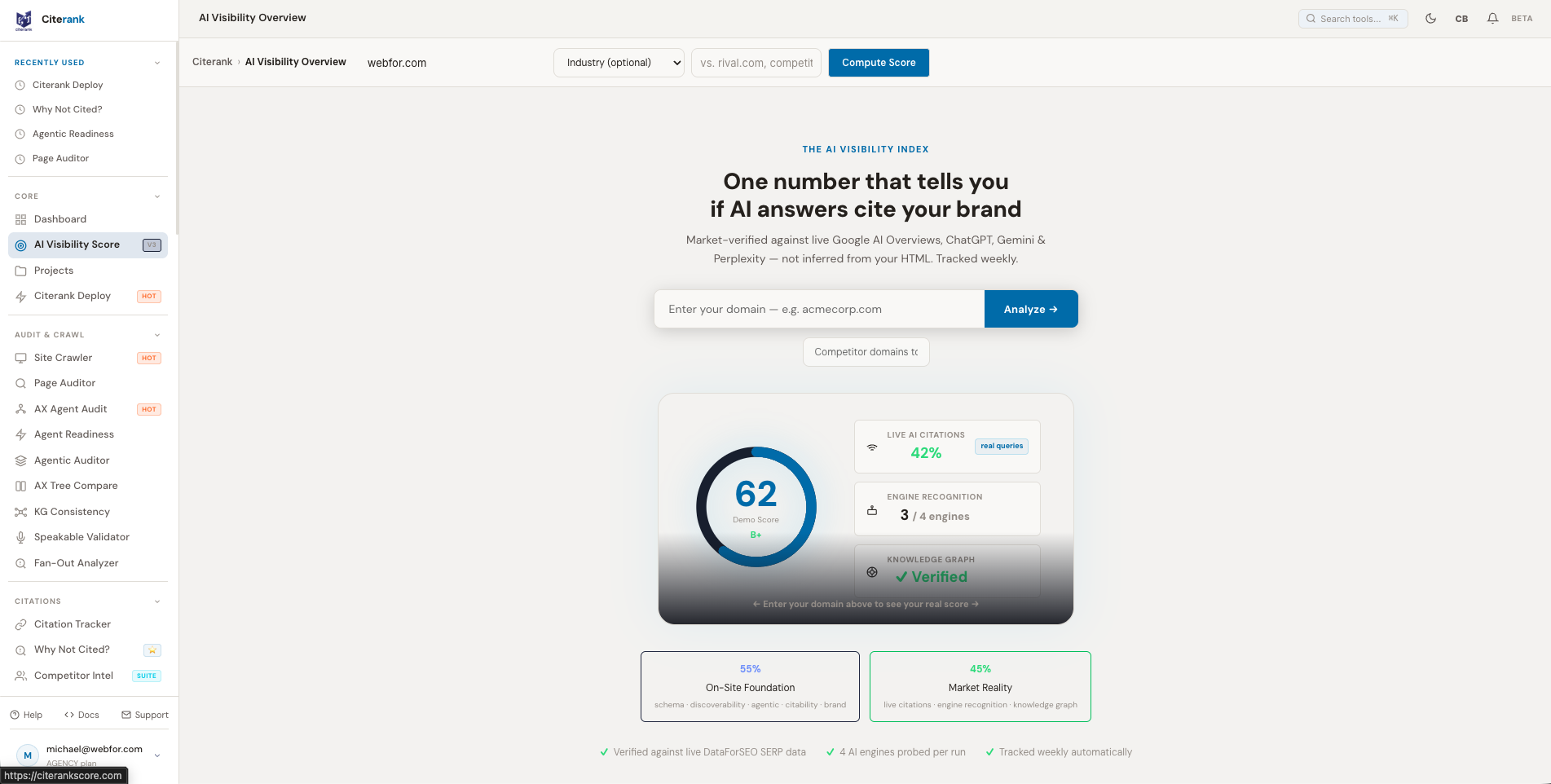
Task: Open the Help link
Action: click(26, 715)
